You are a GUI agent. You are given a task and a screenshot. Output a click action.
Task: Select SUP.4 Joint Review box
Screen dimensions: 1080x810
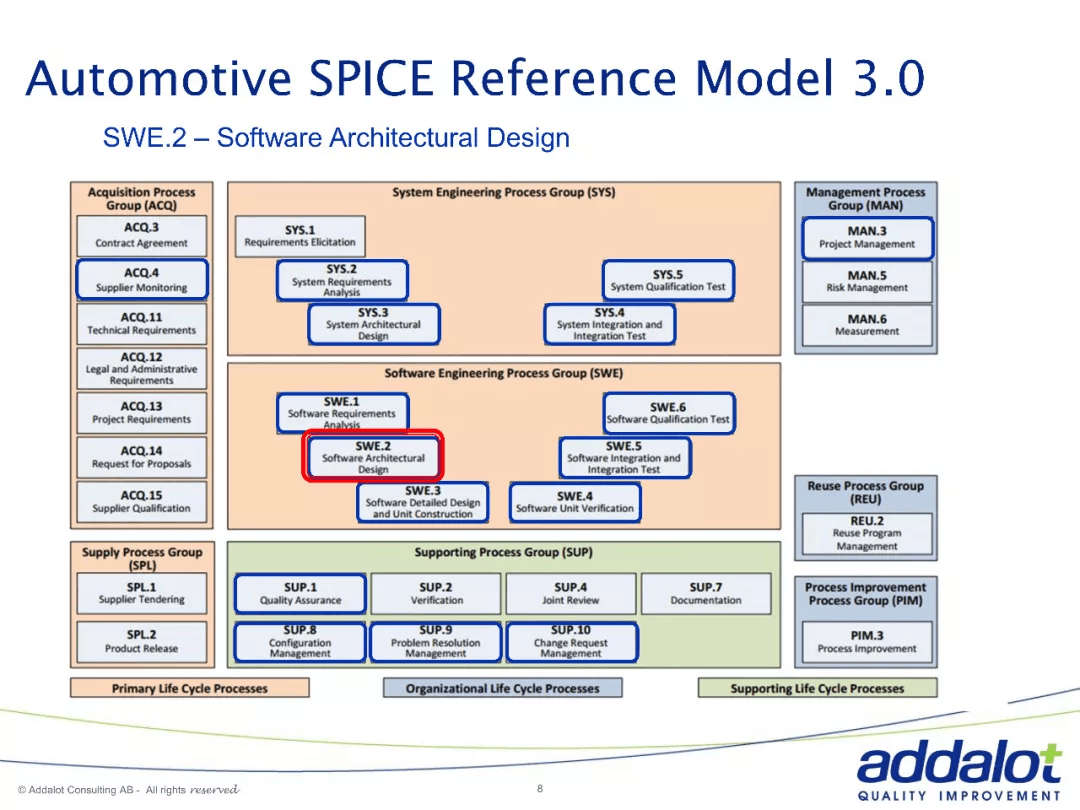pyautogui.click(x=571, y=594)
